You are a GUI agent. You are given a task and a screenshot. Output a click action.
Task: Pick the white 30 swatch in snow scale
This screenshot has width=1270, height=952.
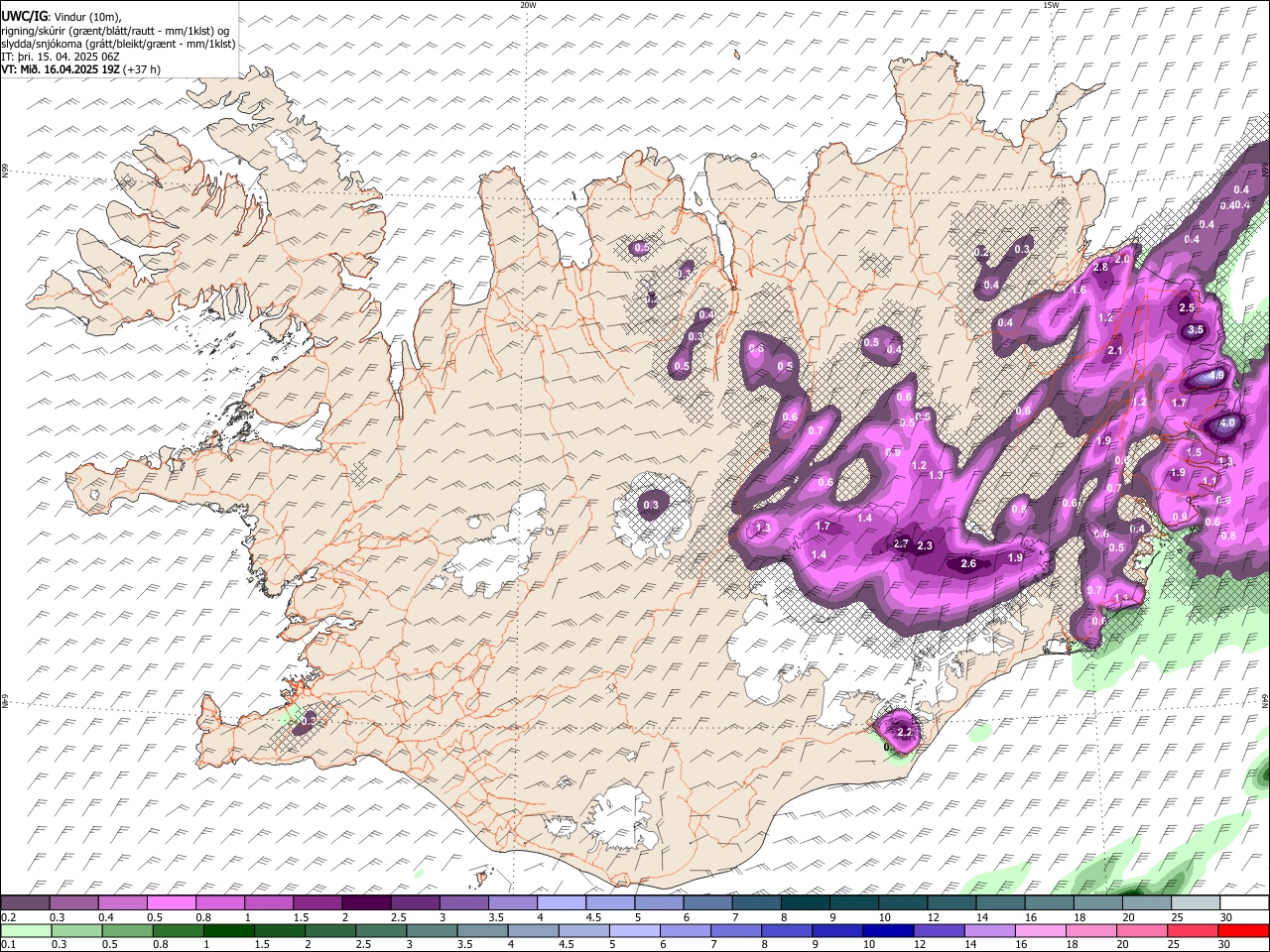(x=1244, y=903)
